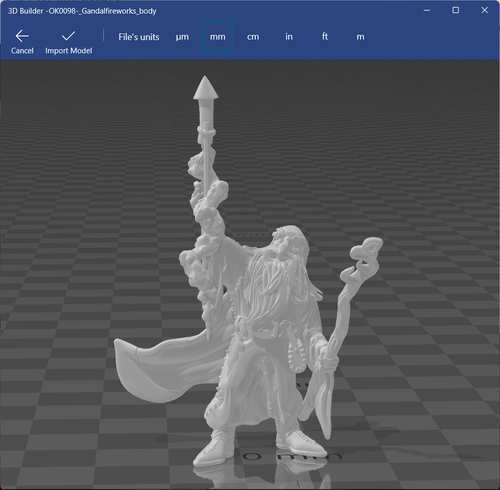Click the 3D Builder title bar text

tap(82, 11)
